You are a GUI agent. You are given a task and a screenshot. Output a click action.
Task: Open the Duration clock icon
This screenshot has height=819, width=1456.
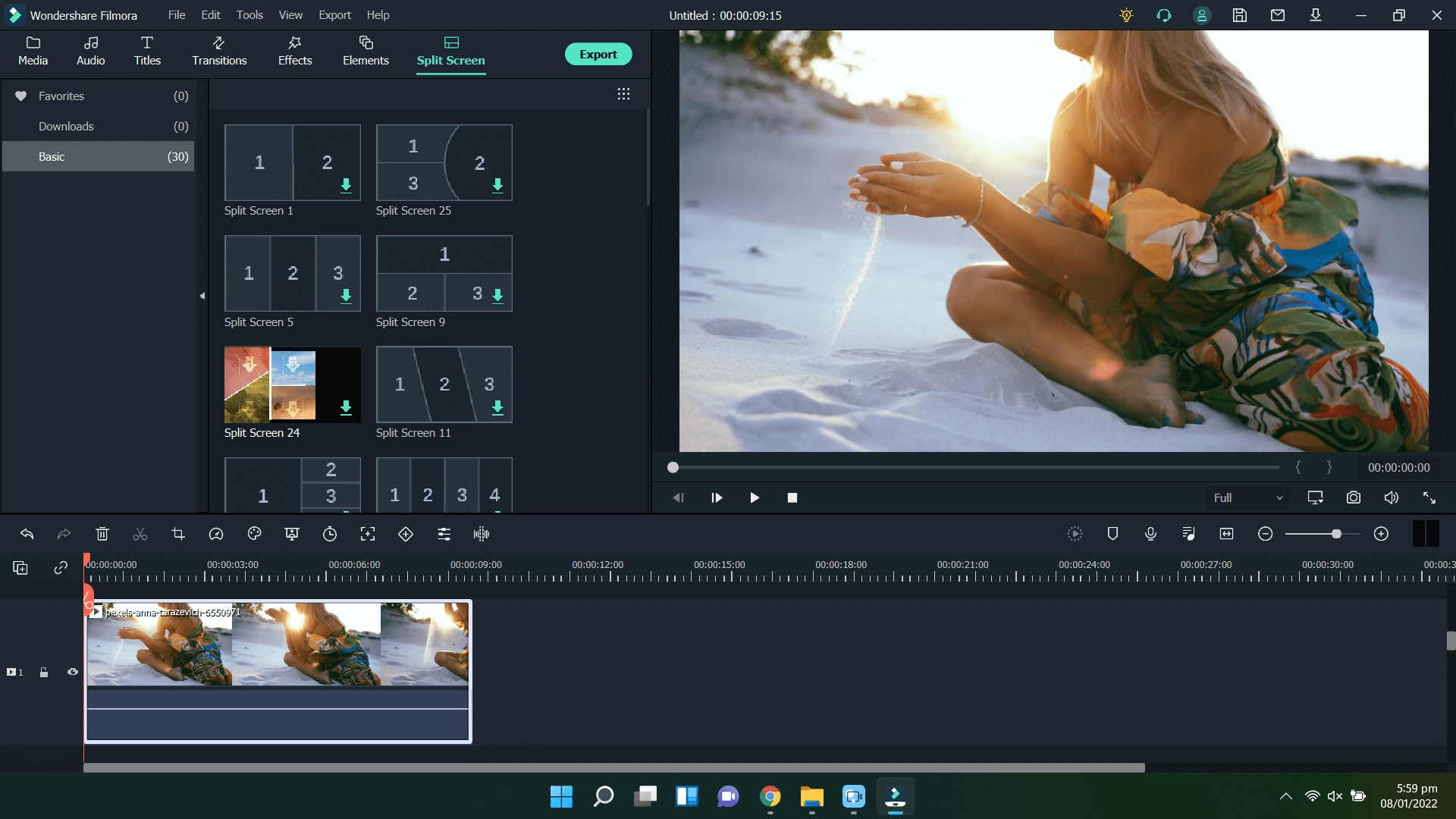point(330,534)
